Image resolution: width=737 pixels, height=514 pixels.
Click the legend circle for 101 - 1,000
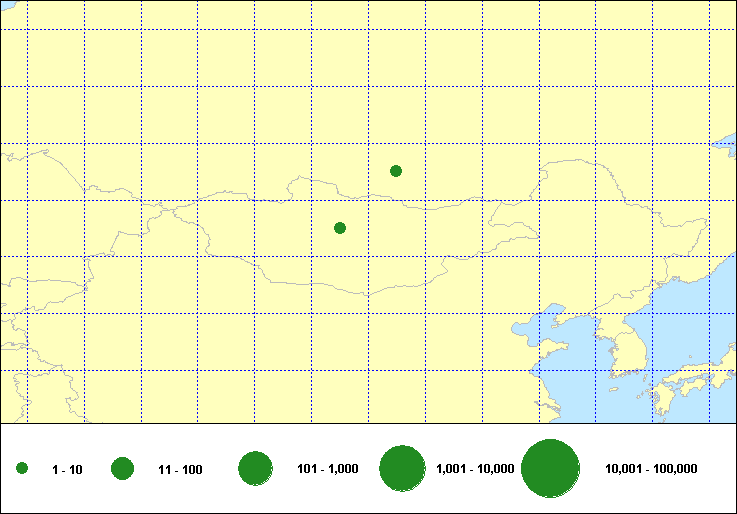(x=256, y=468)
